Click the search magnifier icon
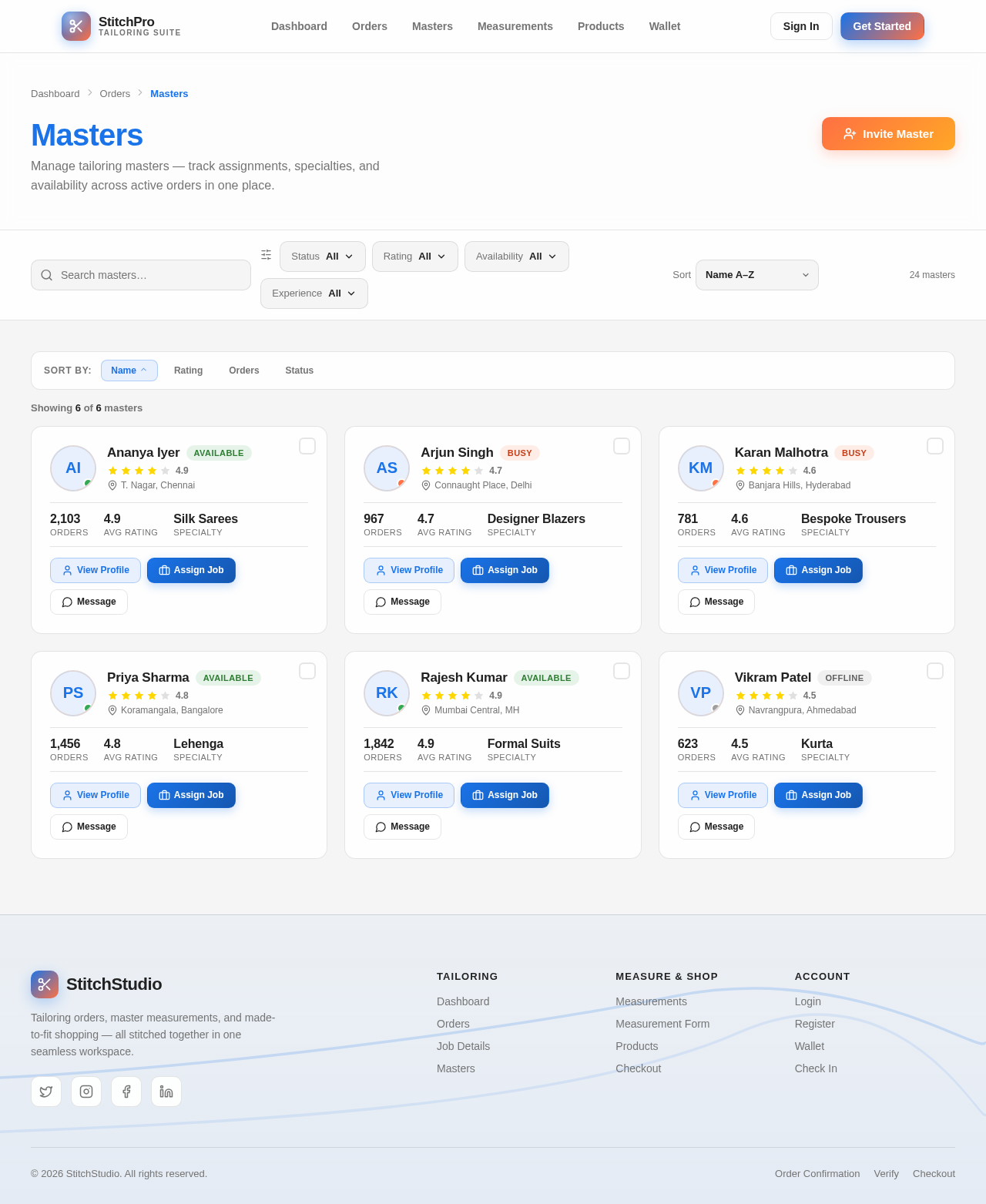Screen dimensions: 986x1204 [47, 275]
